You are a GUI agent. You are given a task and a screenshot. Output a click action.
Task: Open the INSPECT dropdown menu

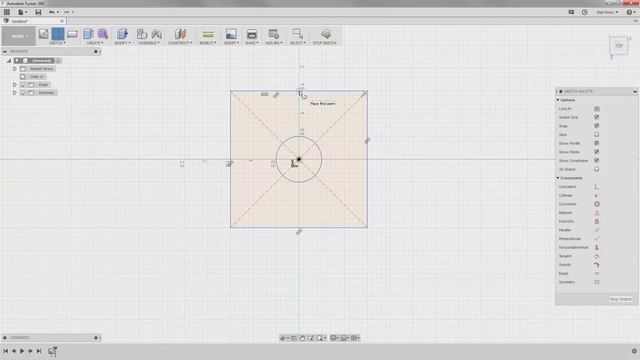tap(208, 43)
